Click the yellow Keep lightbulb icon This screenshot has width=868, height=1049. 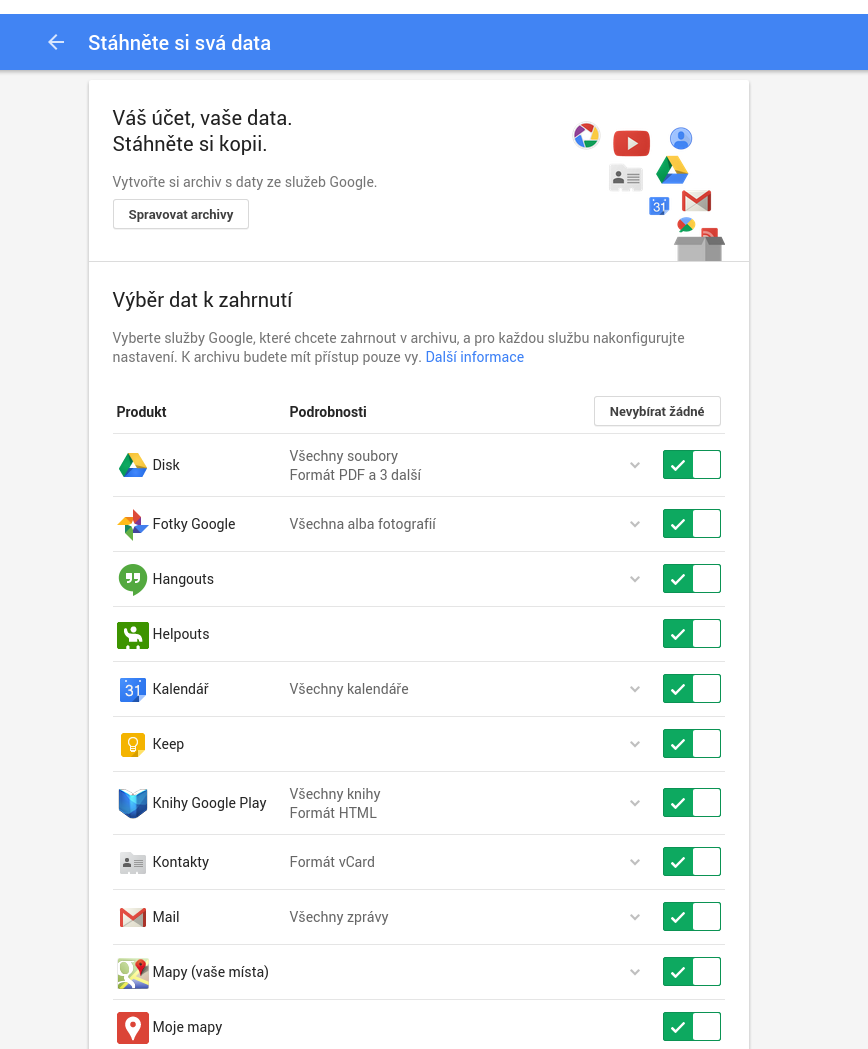coord(133,744)
